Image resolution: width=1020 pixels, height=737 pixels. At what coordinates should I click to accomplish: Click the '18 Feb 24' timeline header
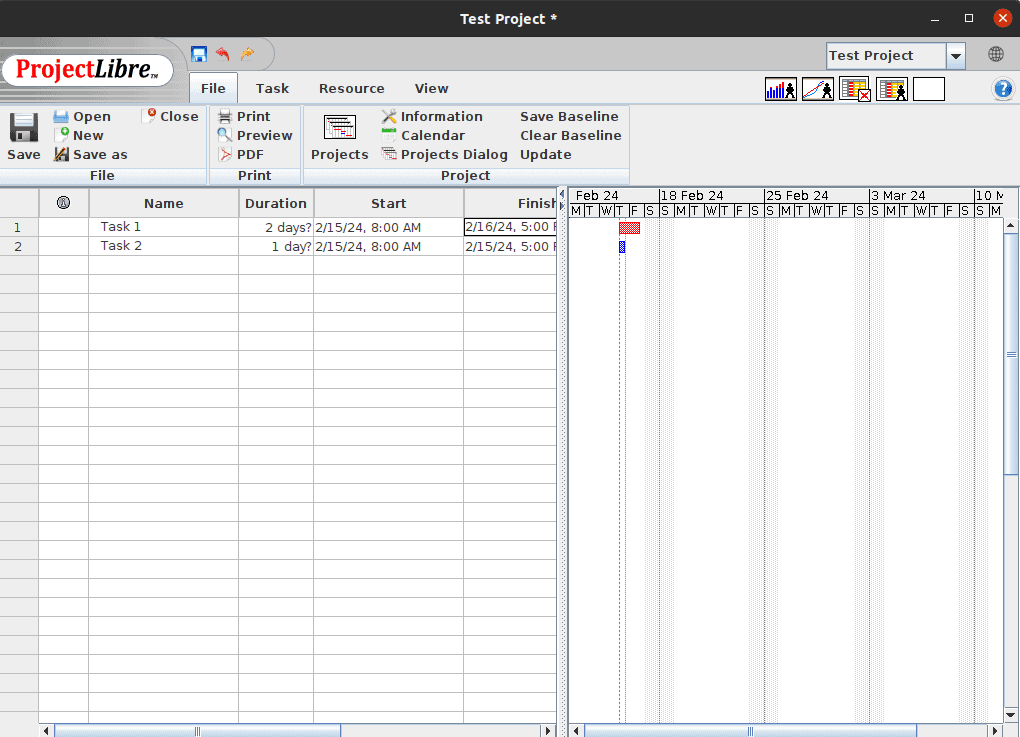pos(711,195)
